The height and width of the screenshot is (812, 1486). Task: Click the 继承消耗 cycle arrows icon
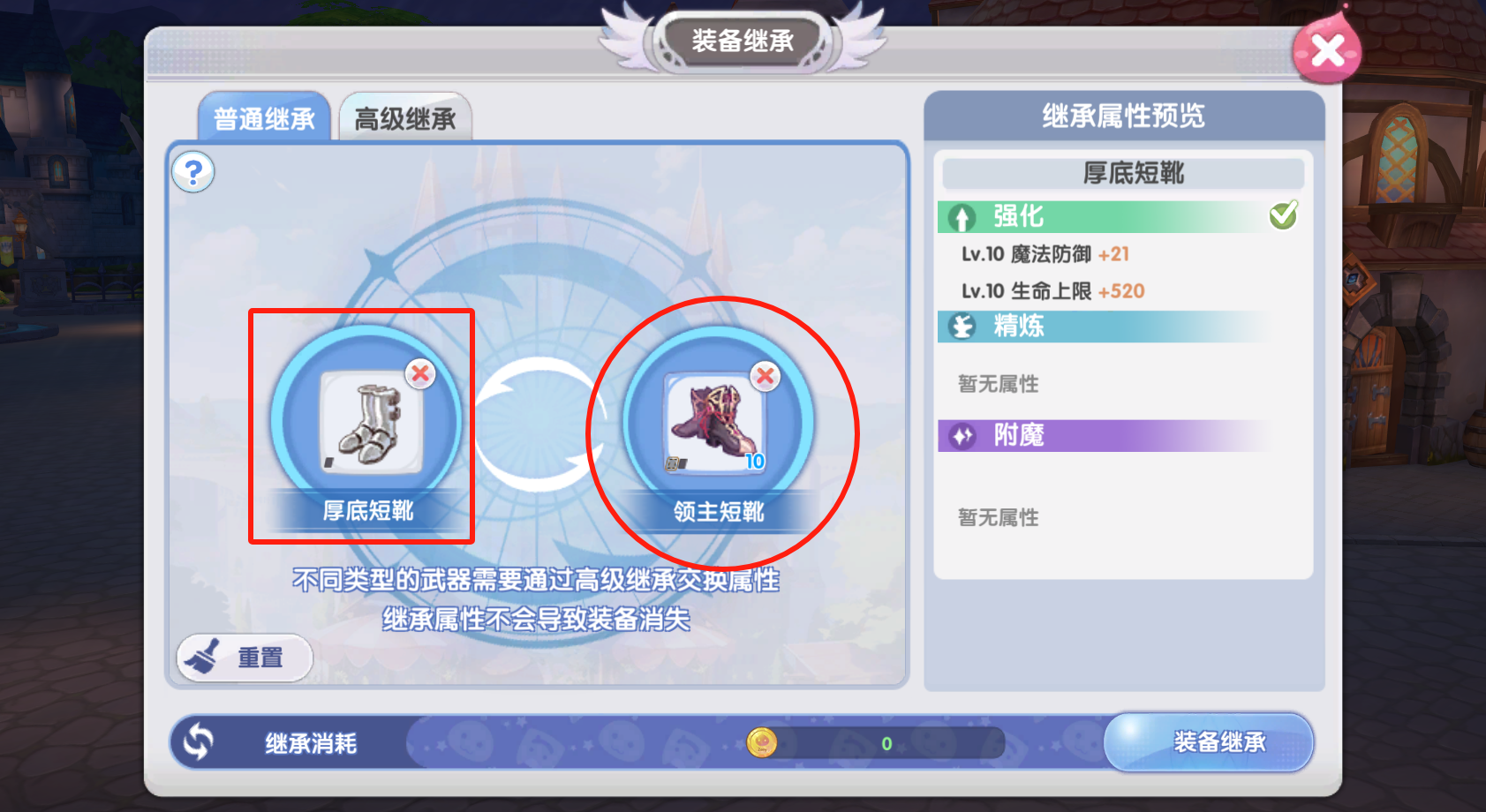[199, 741]
